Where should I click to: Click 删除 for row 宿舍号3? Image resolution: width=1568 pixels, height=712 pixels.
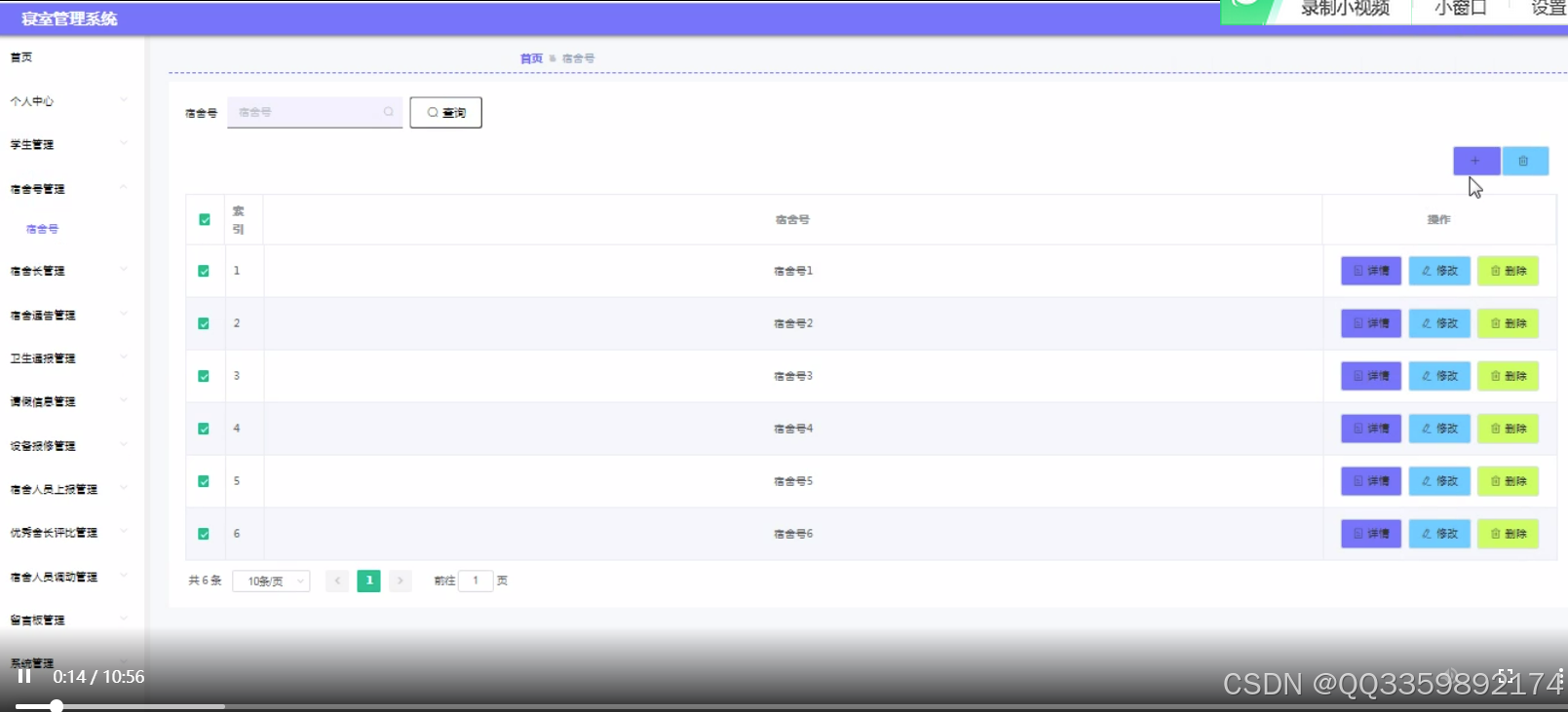[x=1508, y=376]
